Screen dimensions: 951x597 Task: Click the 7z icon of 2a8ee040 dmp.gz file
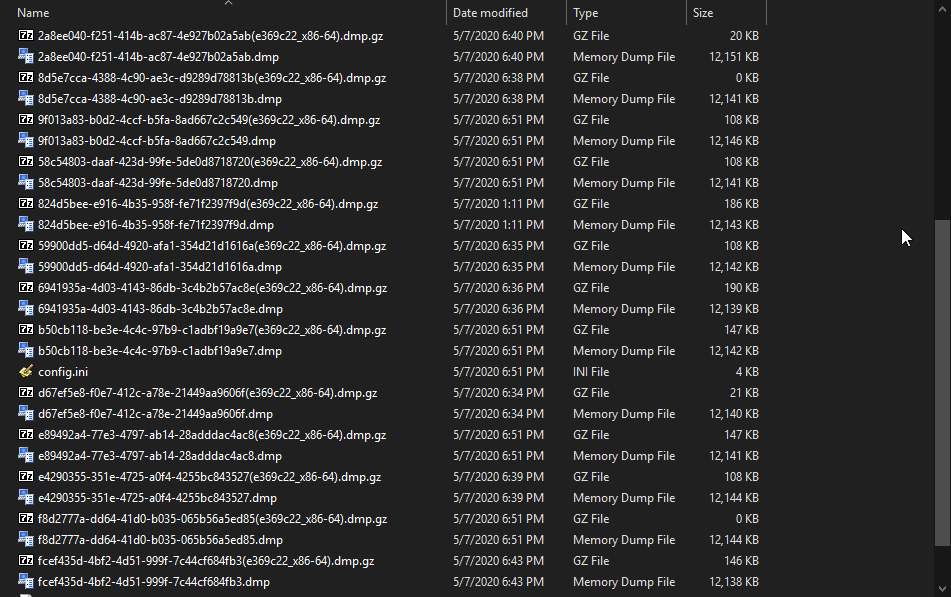click(25, 35)
